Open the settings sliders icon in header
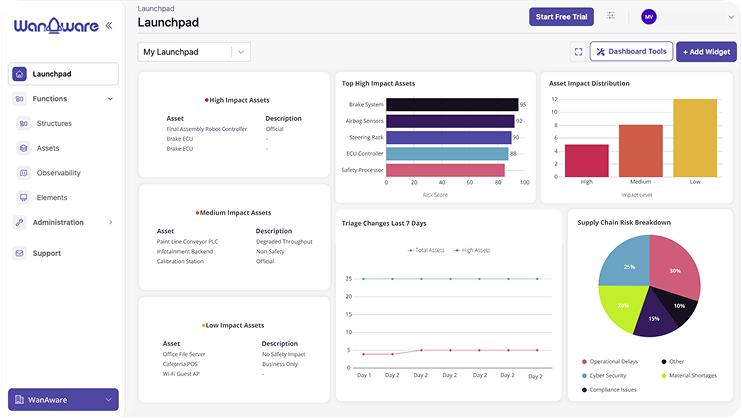742x418 pixels. click(611, 16)
